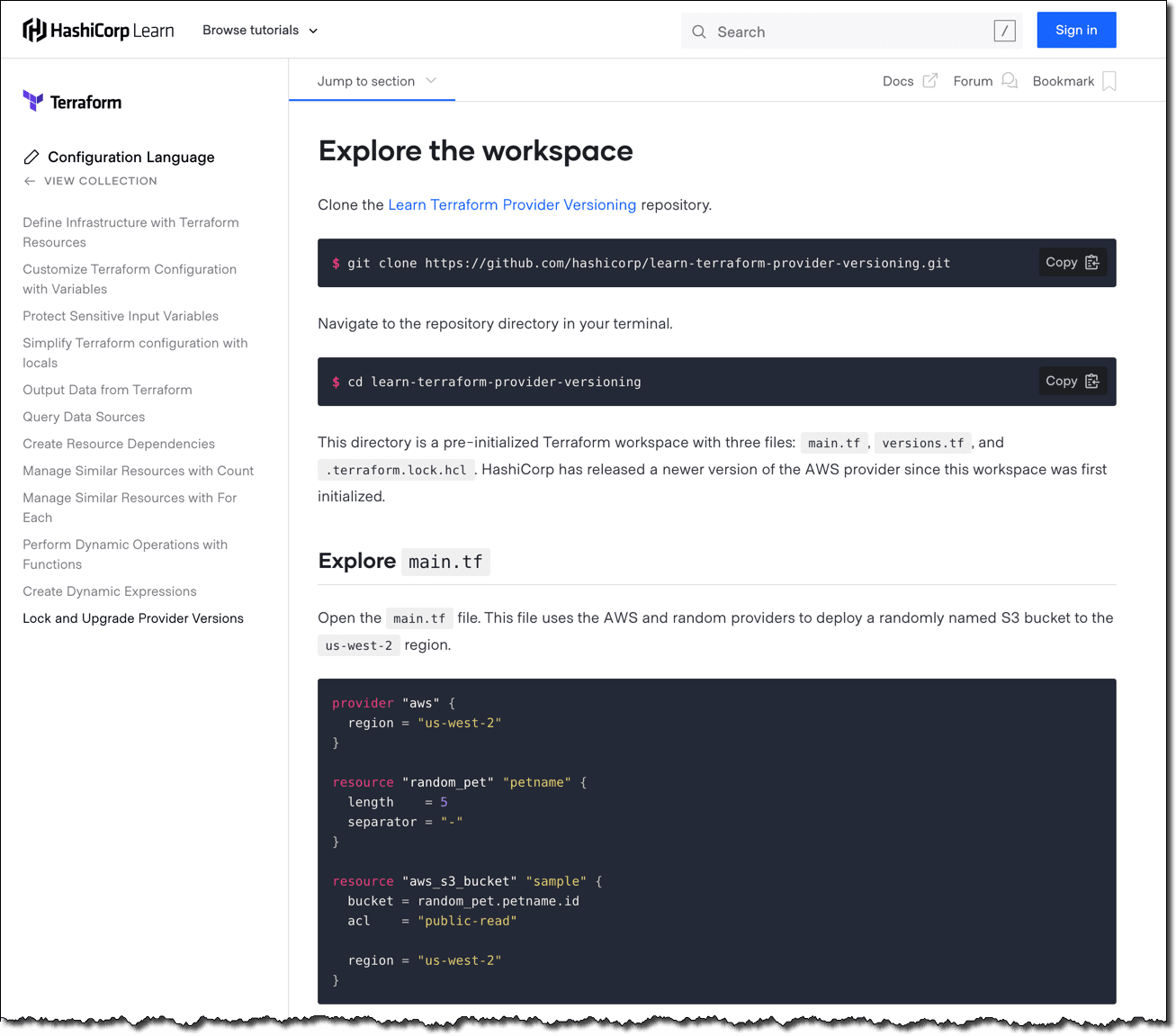Open Protect Sensitive Input Variables tutorial
The image size is (1176, 1036).
[x=121, y=316]
